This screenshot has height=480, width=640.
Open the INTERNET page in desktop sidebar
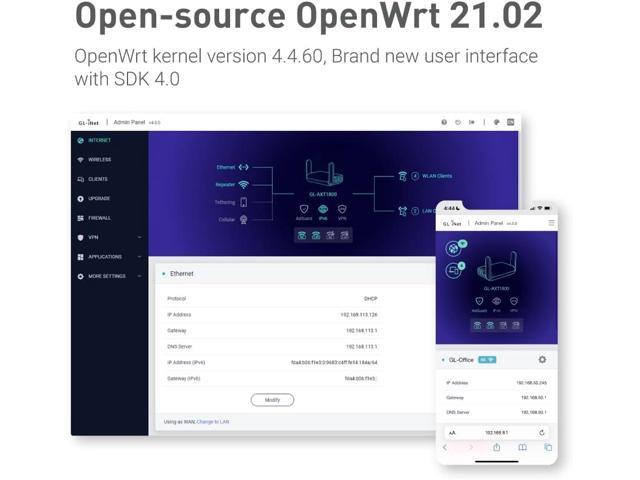(x=99, y=140)
